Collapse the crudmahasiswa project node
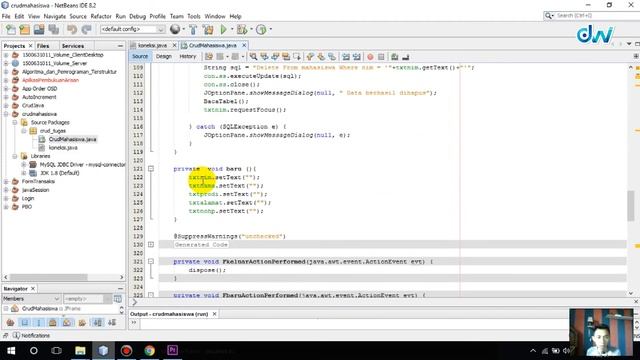This screenshot has height=360, width=640. tap(6, 114)
